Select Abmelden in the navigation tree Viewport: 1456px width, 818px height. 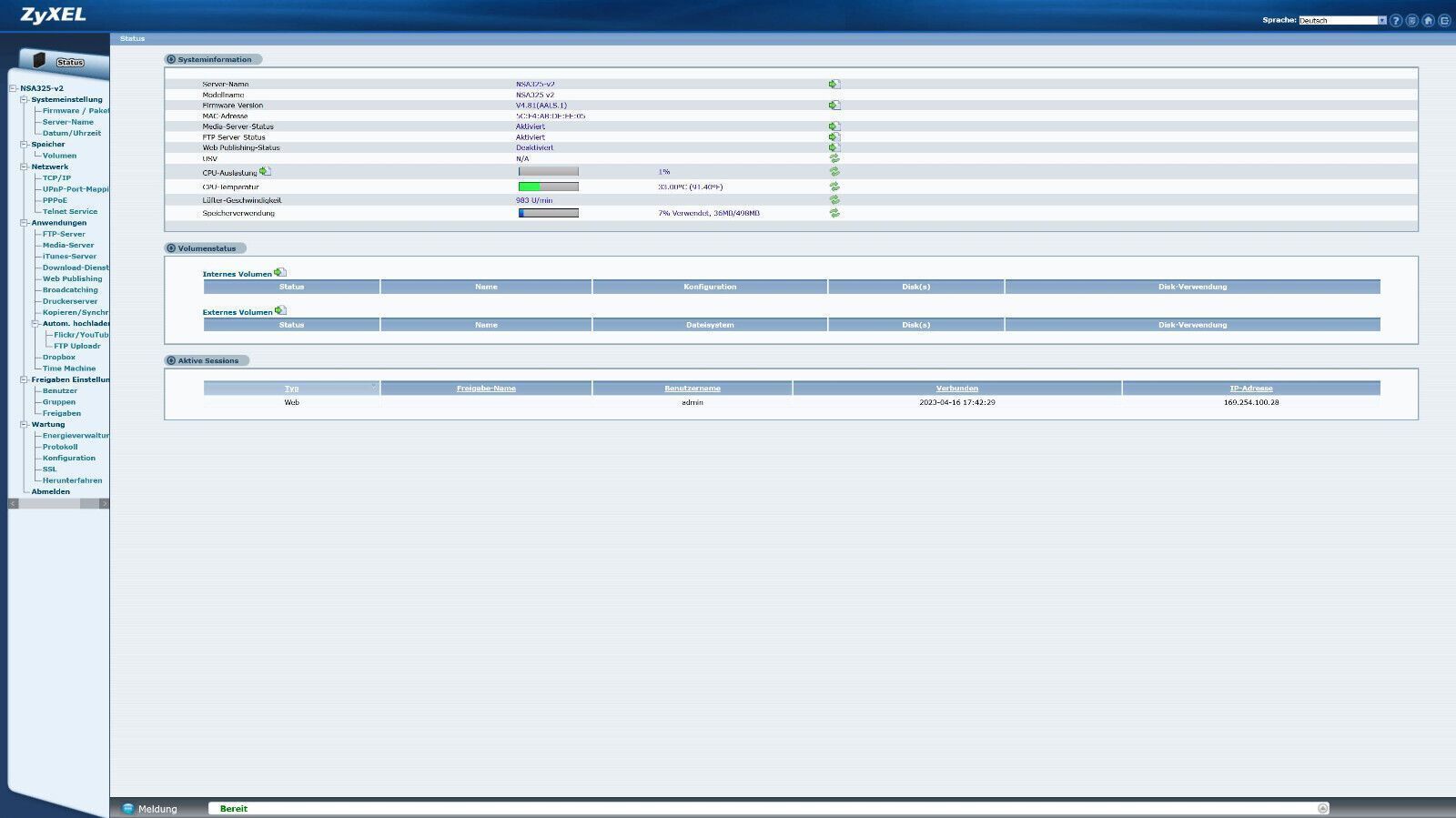coord(50,491)
